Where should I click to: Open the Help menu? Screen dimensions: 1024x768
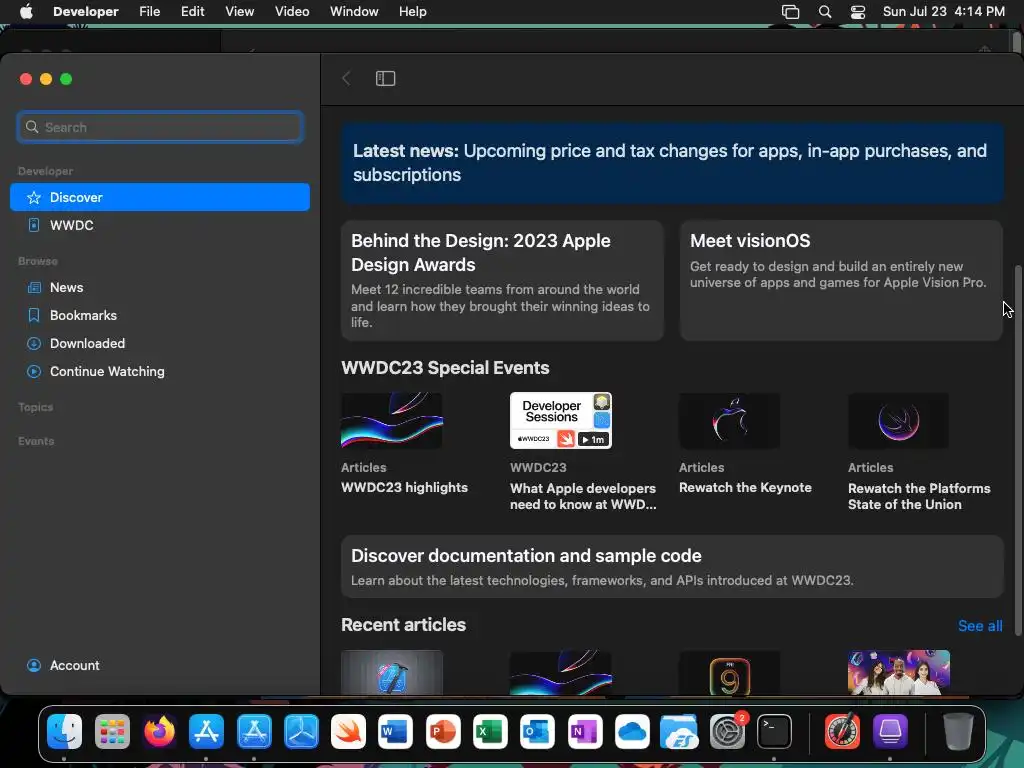point(413,12)
